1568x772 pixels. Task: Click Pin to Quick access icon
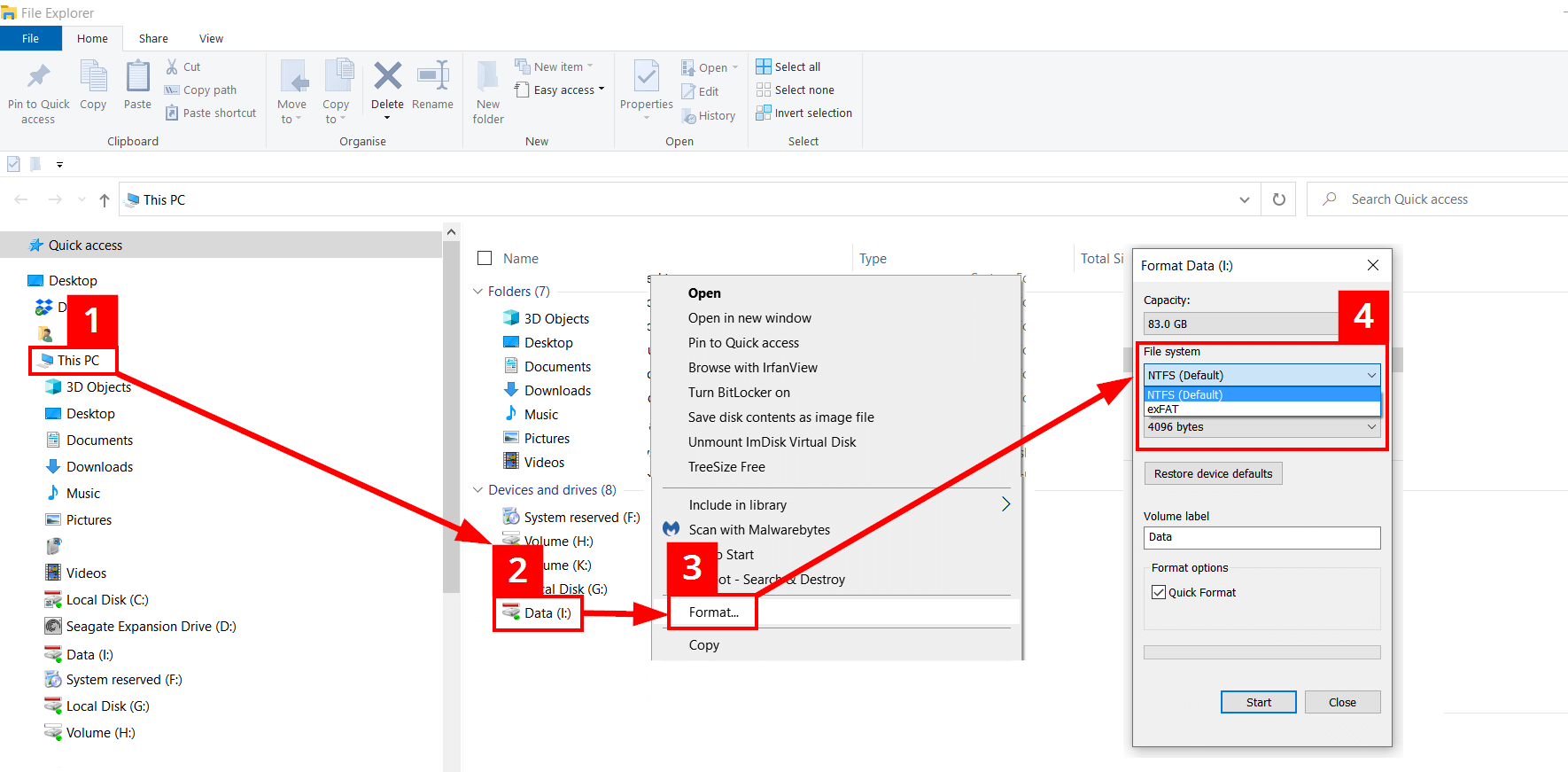pyautogui.click(x=38, y=78)
